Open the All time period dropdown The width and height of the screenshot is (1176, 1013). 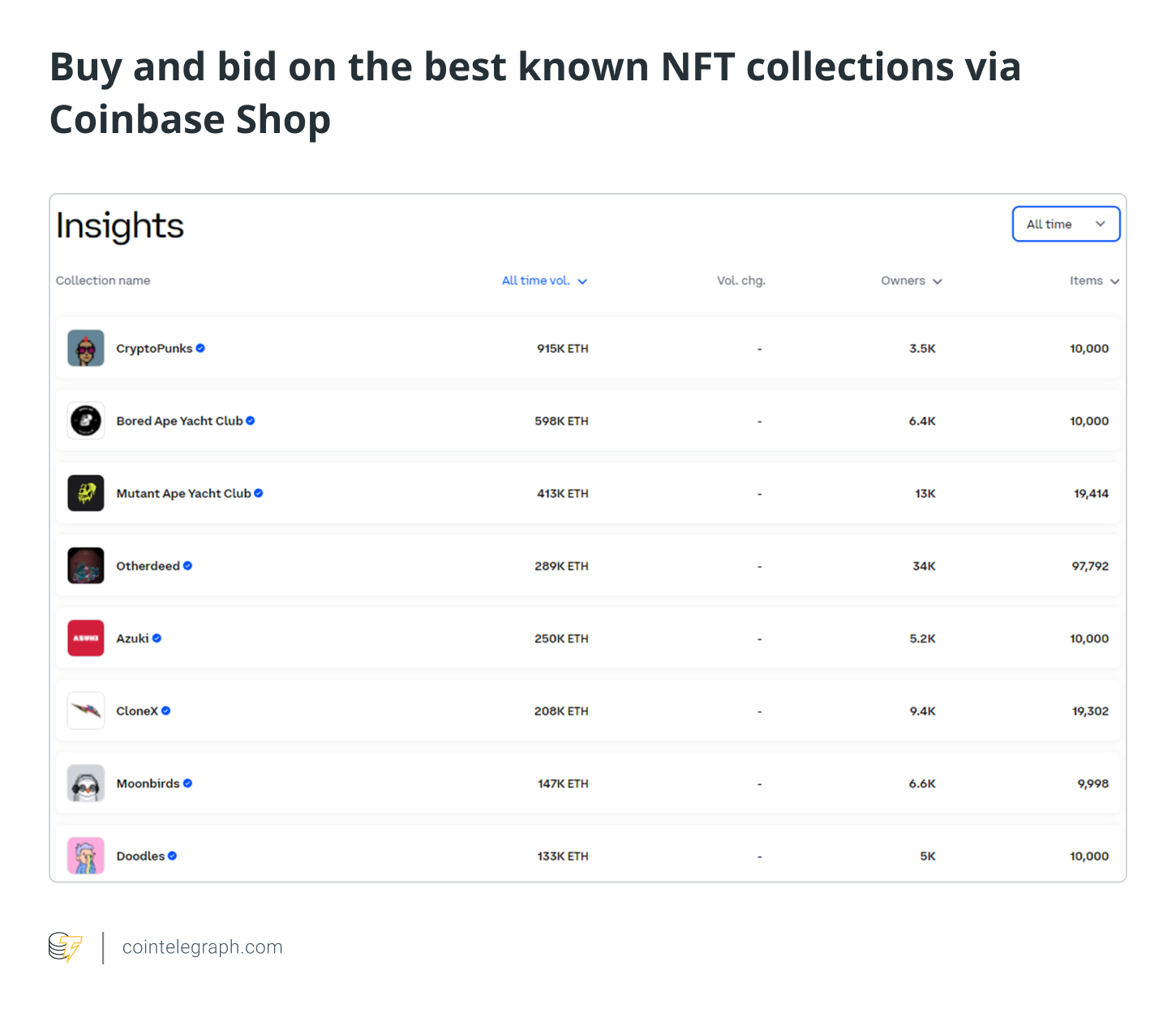1066,224
